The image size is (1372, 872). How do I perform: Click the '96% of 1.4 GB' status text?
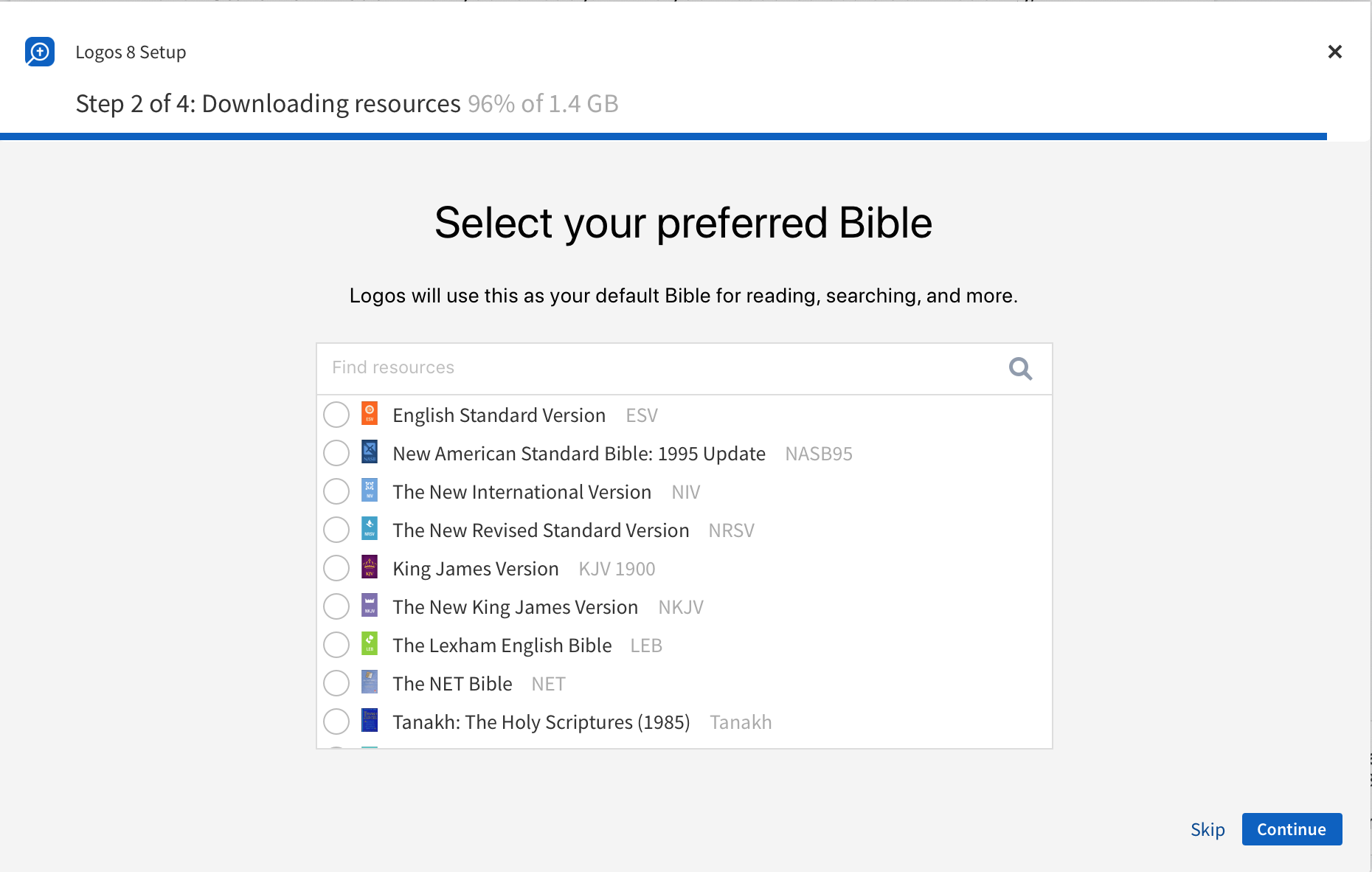tap(543, 104)
